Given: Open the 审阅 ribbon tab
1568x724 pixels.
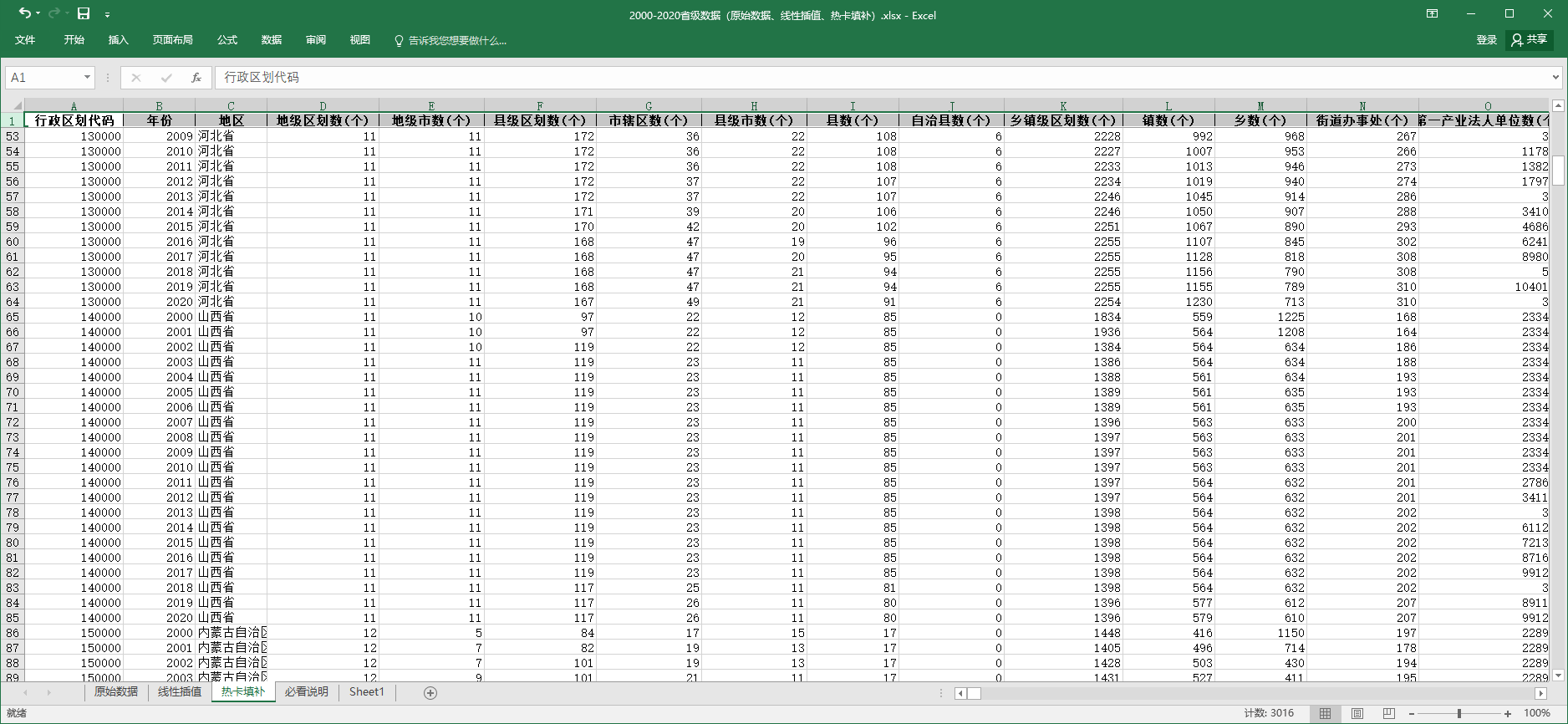Looking at the screenshot, I should 316,40.
